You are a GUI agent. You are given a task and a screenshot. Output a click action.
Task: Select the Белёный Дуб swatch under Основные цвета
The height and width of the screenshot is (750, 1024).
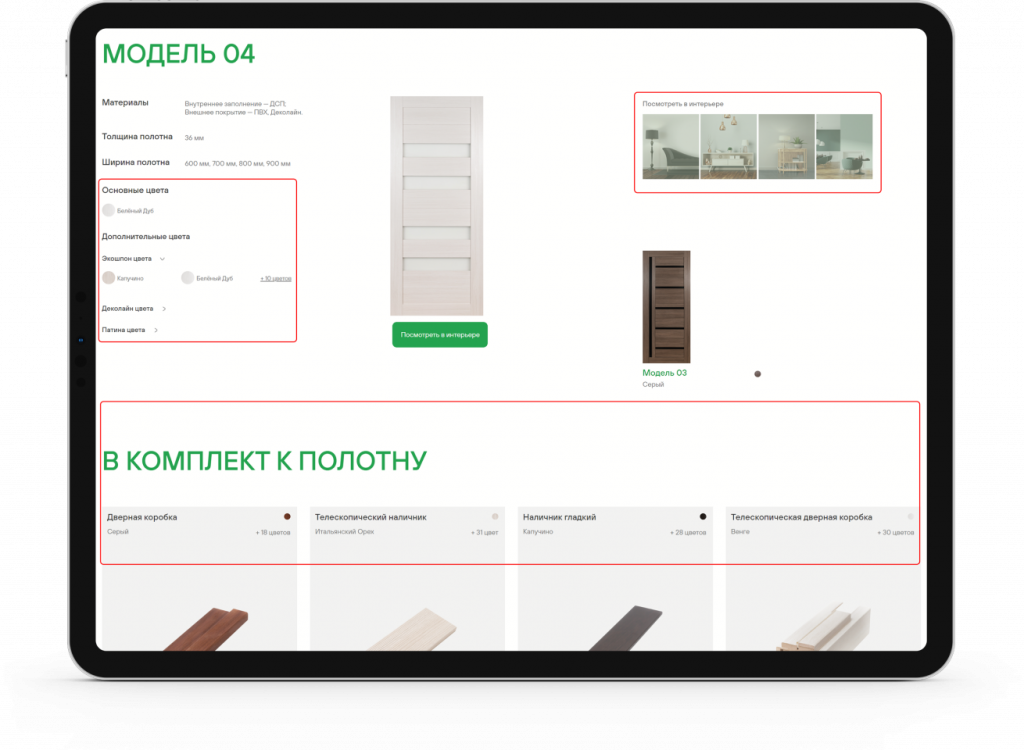point(108,210)
